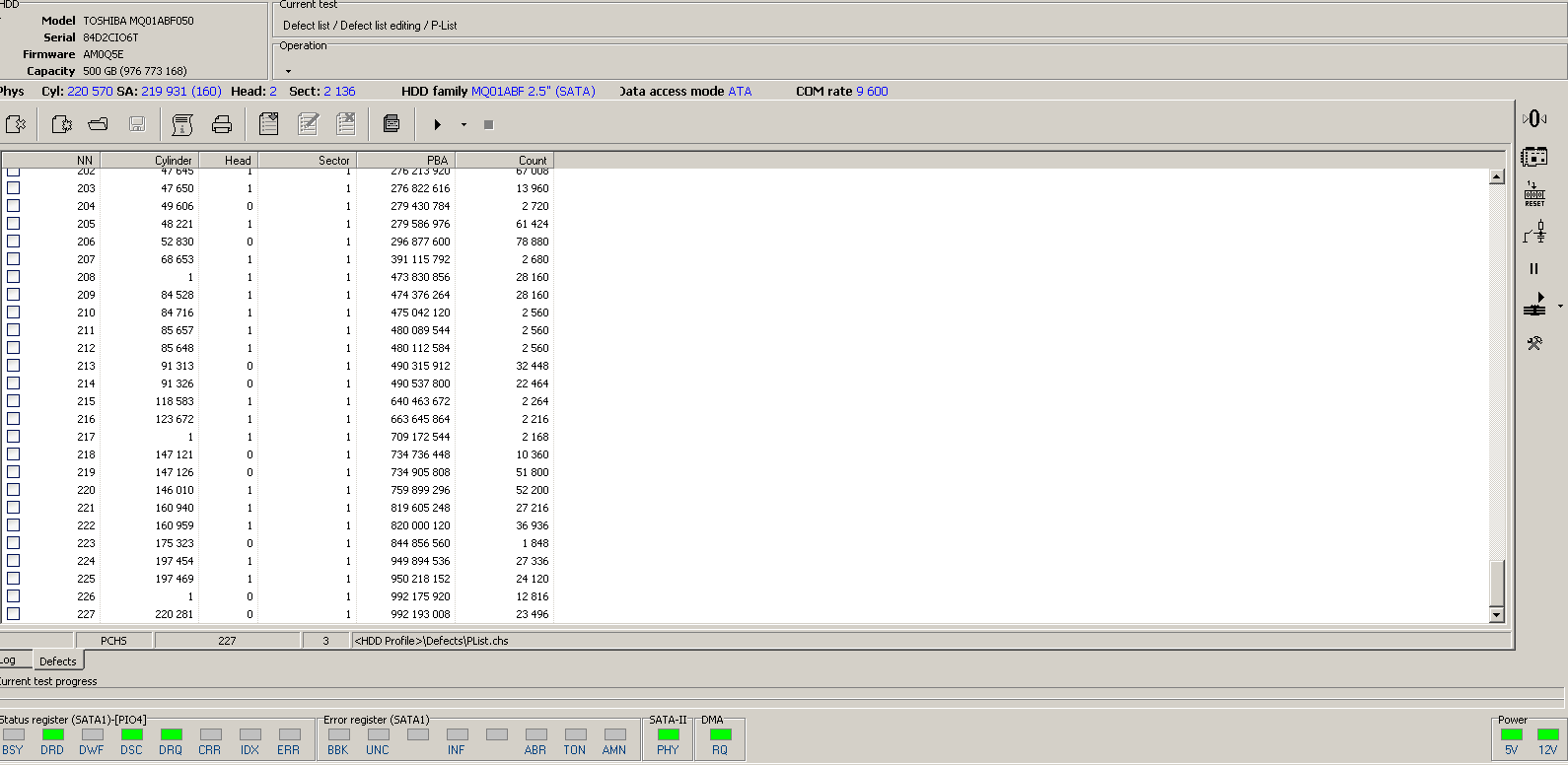Expand the Operation dropdown arrow

coord(288,71)
